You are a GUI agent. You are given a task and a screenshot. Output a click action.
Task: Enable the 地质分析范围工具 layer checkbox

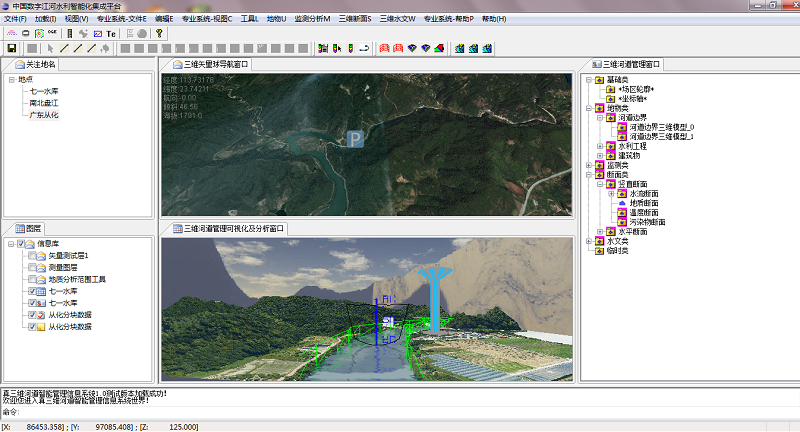pos(32,279)
